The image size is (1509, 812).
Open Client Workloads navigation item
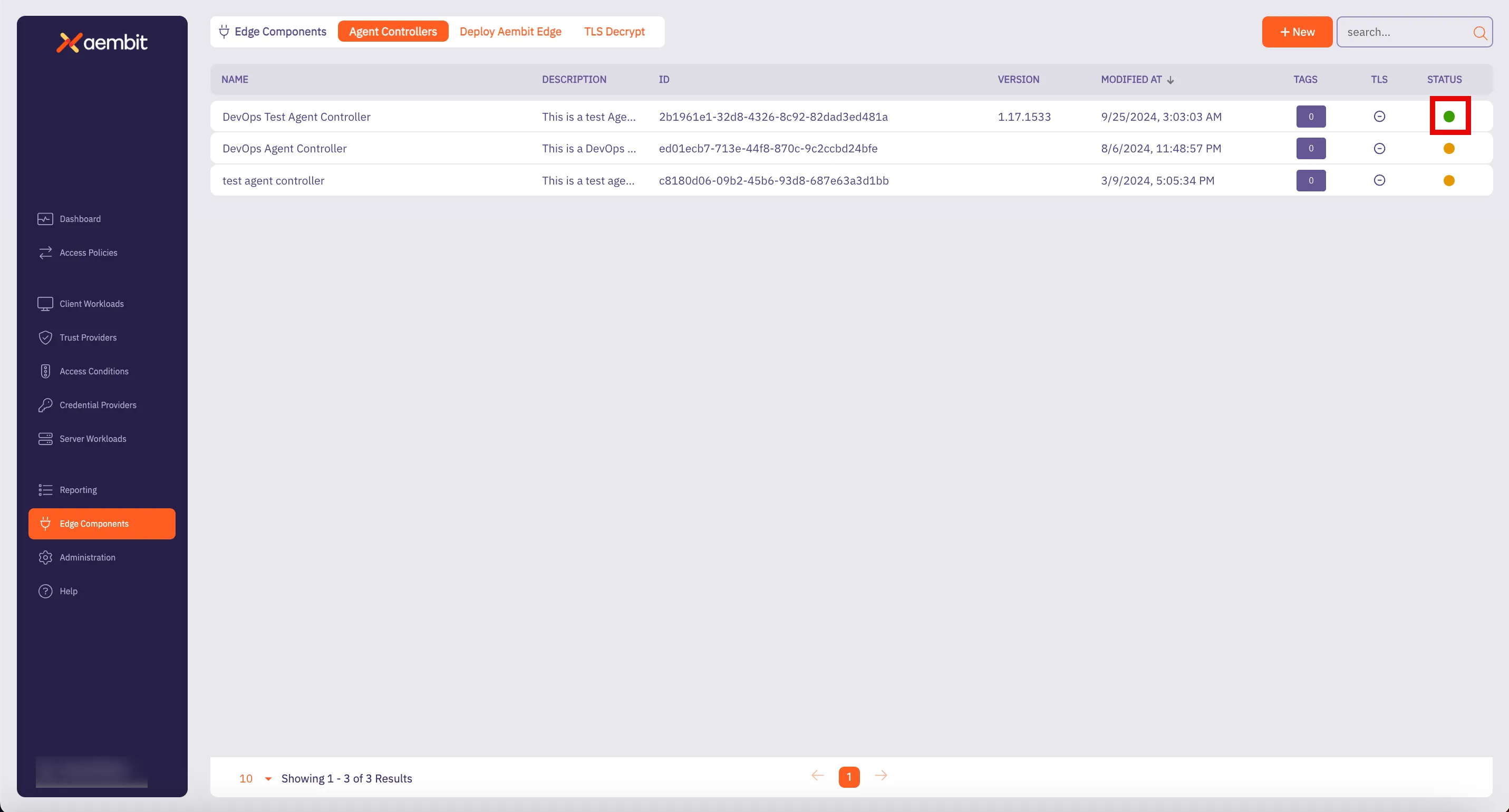coord(91,304)
